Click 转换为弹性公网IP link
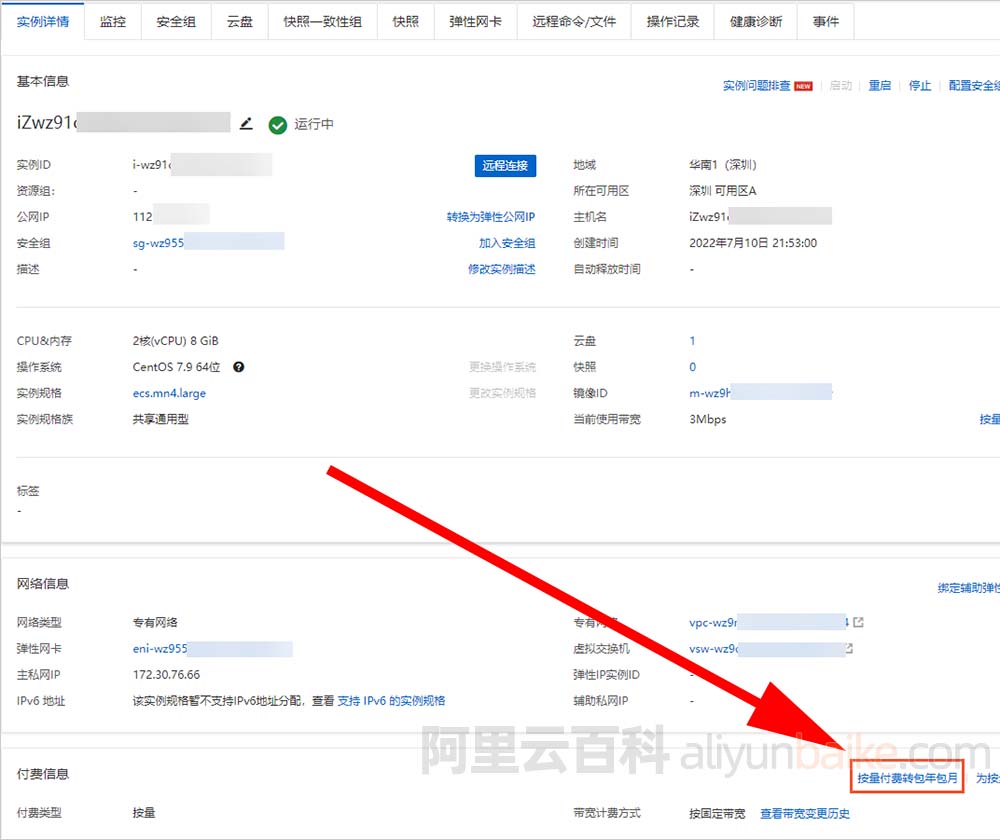The image size is (1000, 840). click(490, 217)
